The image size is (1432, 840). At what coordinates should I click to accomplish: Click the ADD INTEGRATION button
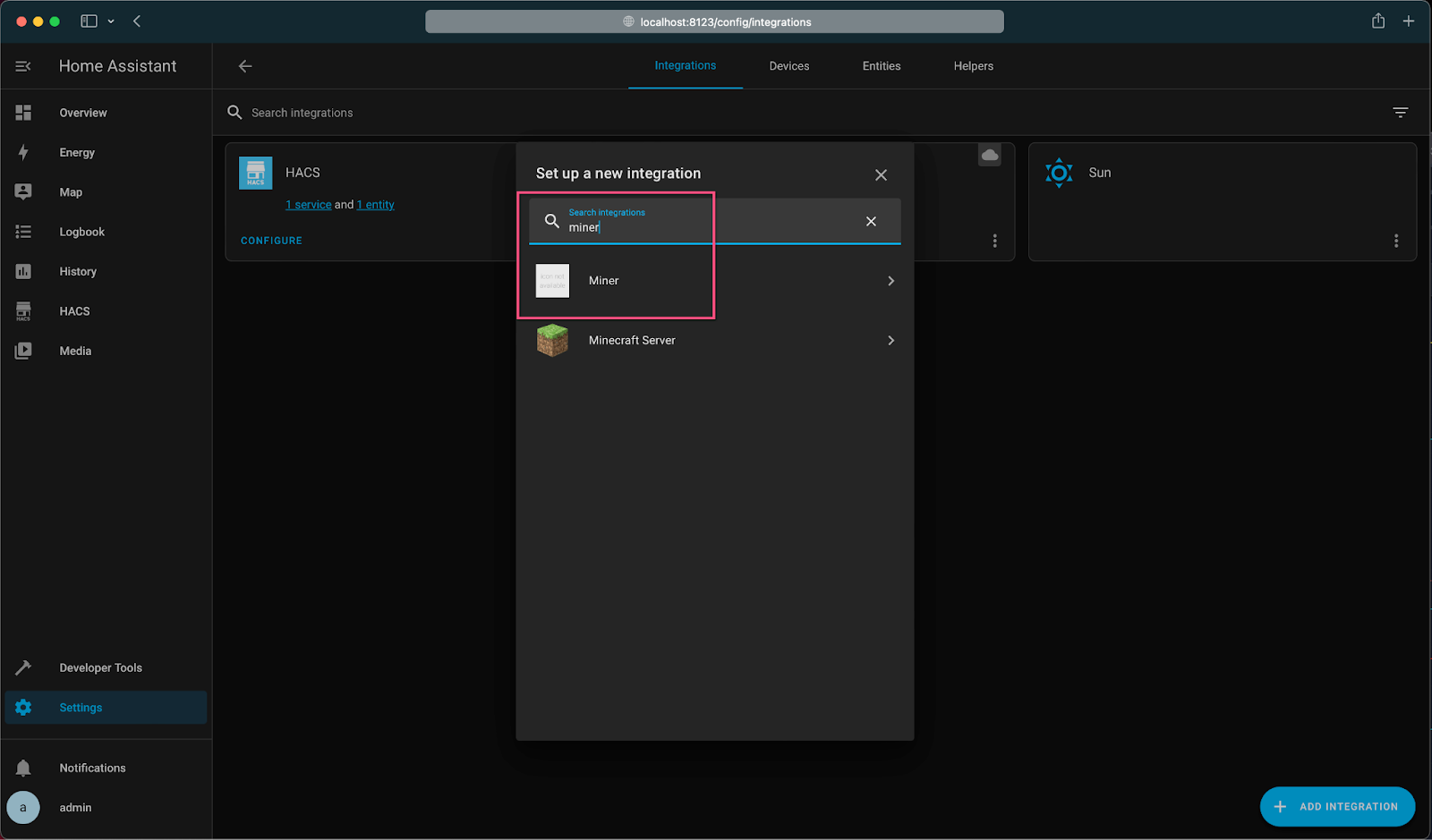point(1337,807)
